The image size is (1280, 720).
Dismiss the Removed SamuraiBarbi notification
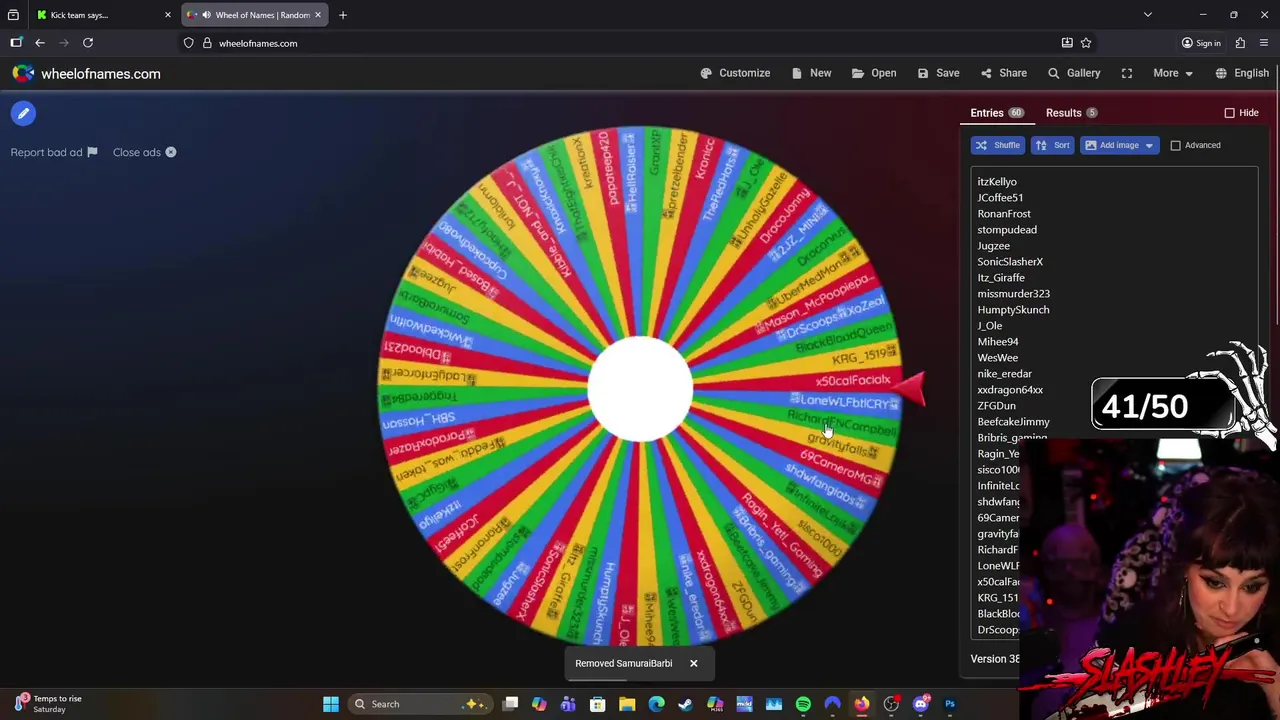(693, 663)
